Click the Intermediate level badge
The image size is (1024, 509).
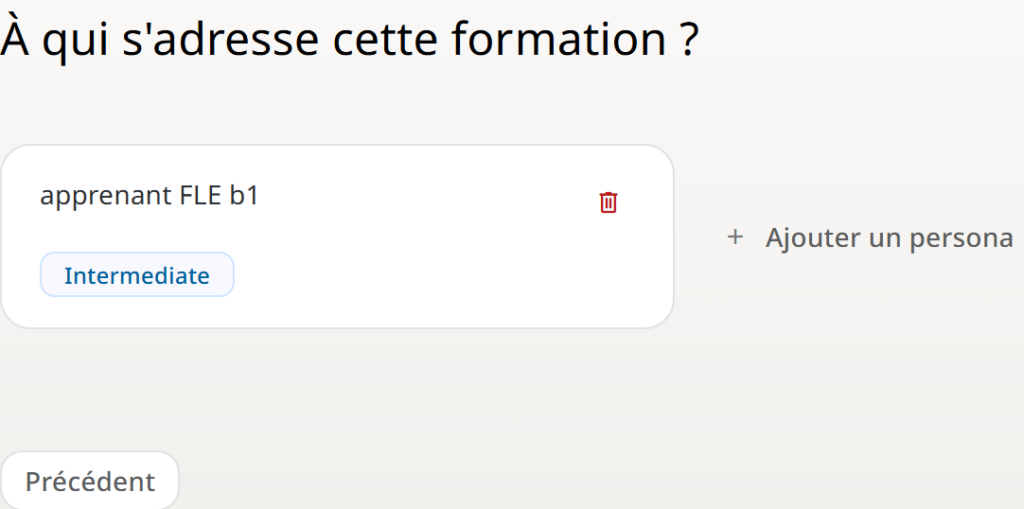point(137,275)
